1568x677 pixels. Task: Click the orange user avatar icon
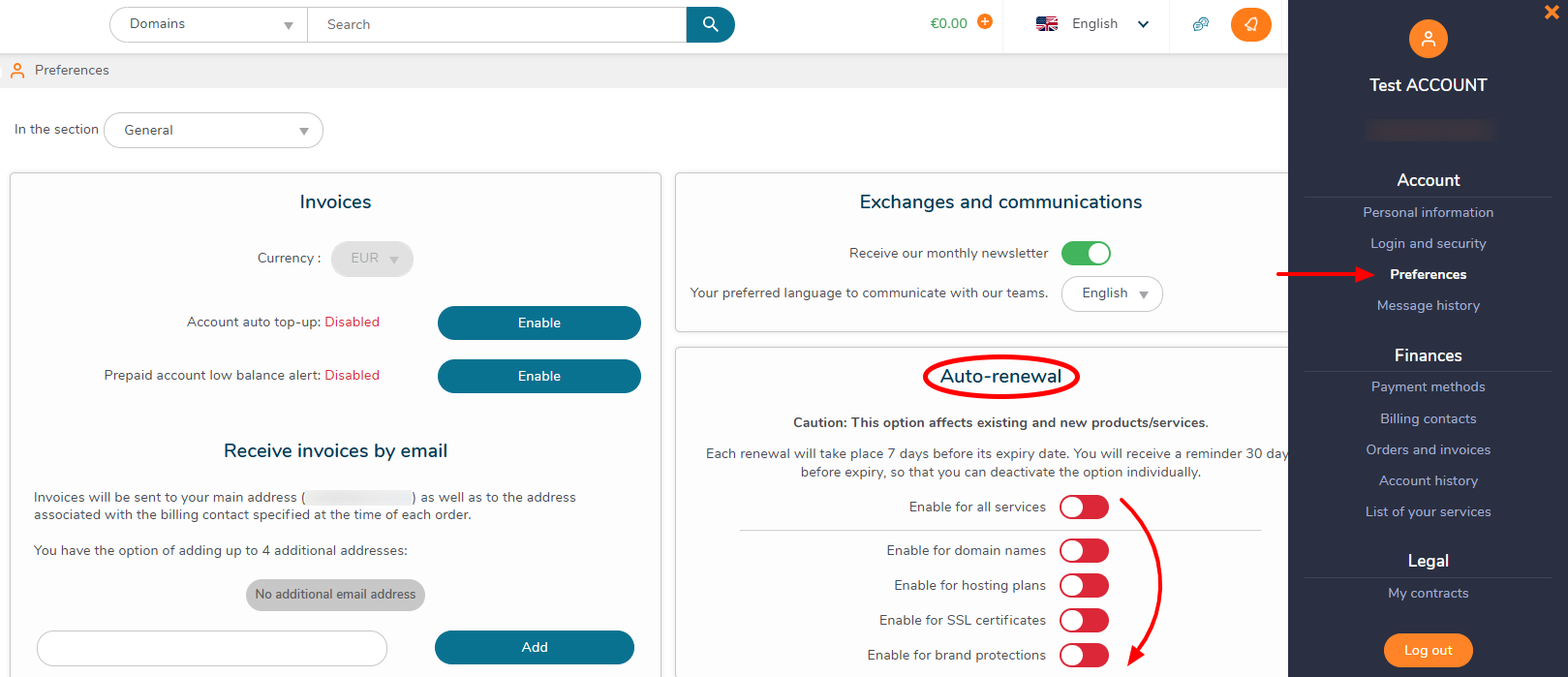coord(1428,39)
